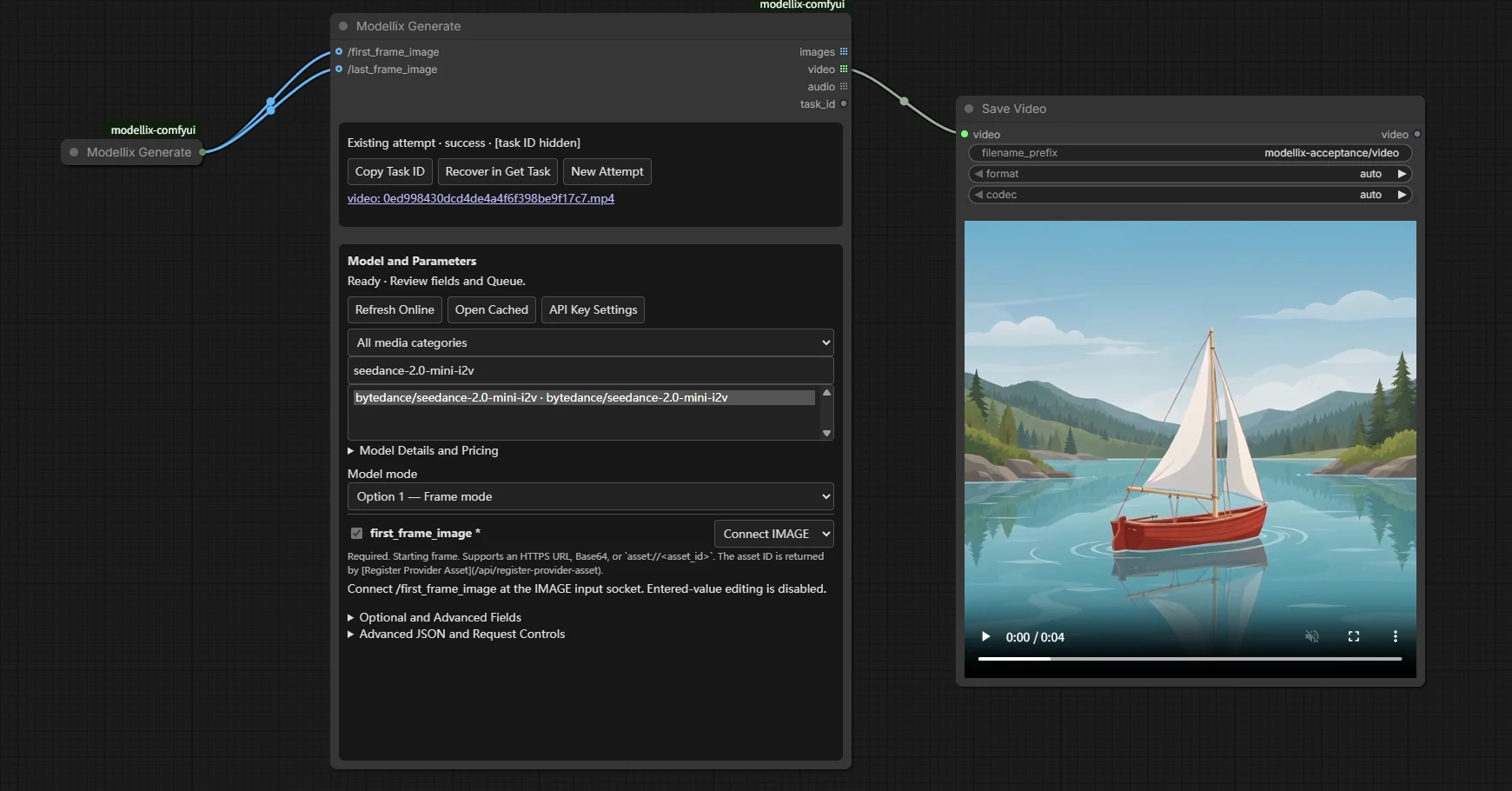The image size is (1512, 791).
Task: Click the seedance-2.0-mini-i2v search field
Action: coord(591,370)
